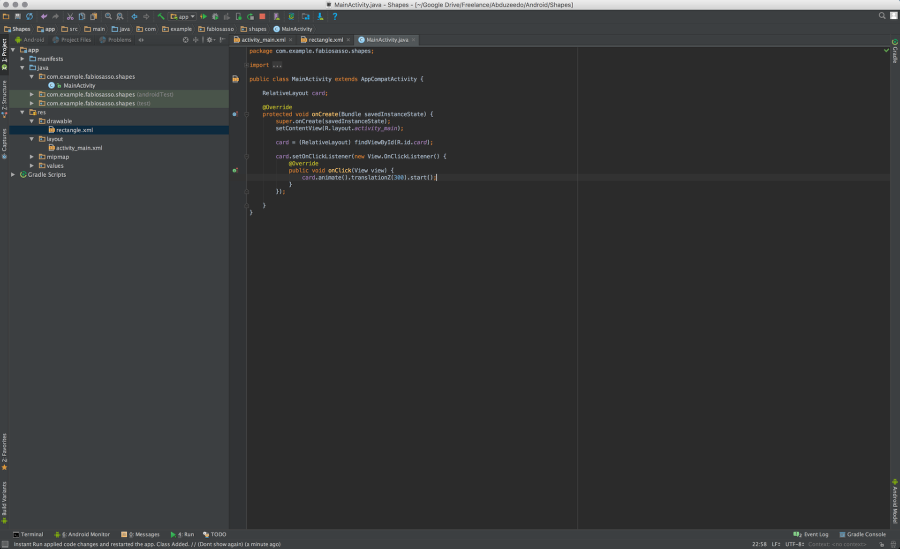900x549 pixels.
Task: Expand the Gradle Scripts arrow
Action: coord(13,175)
